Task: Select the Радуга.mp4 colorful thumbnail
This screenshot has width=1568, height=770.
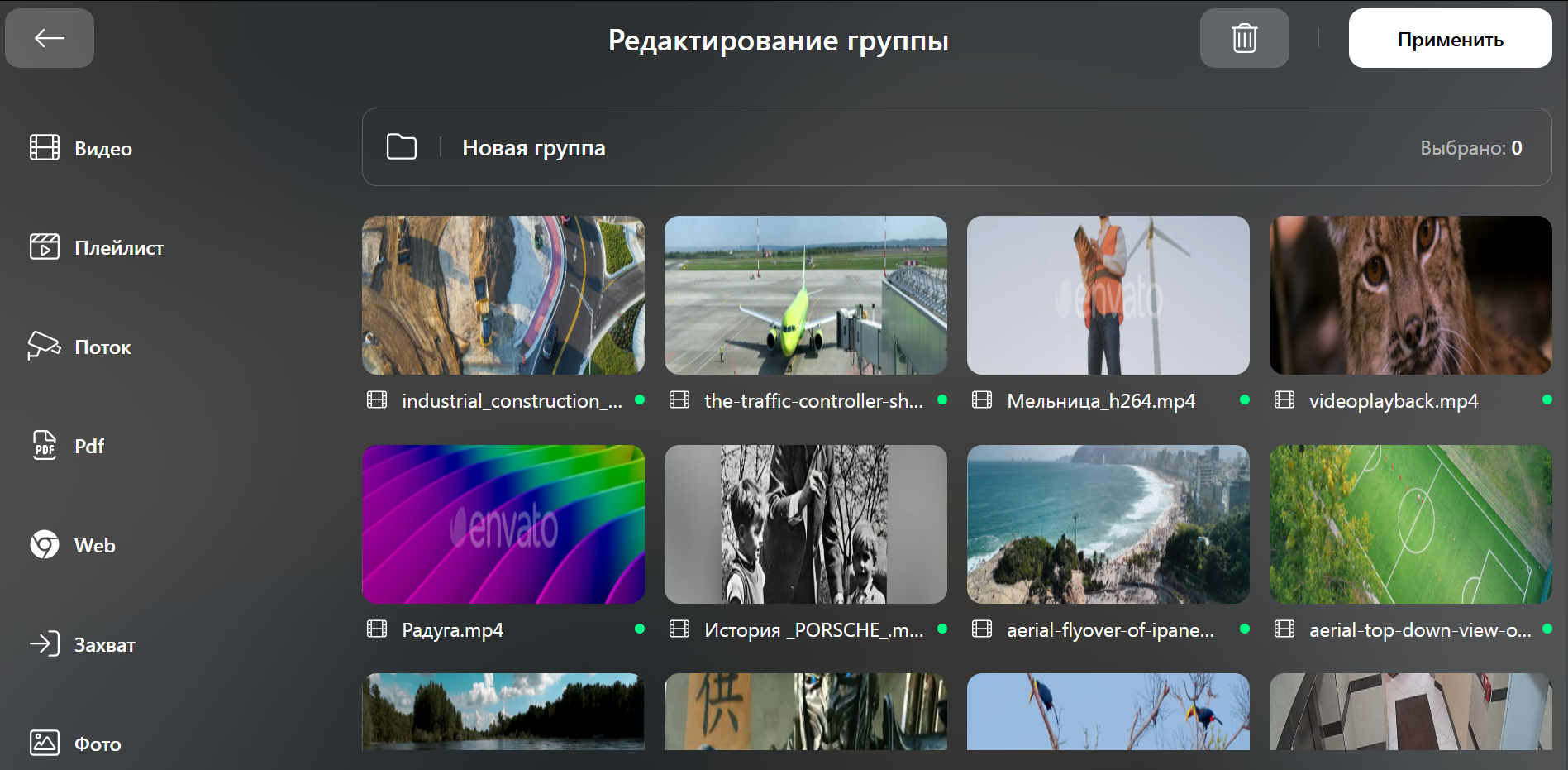Action: coord(503,524)
